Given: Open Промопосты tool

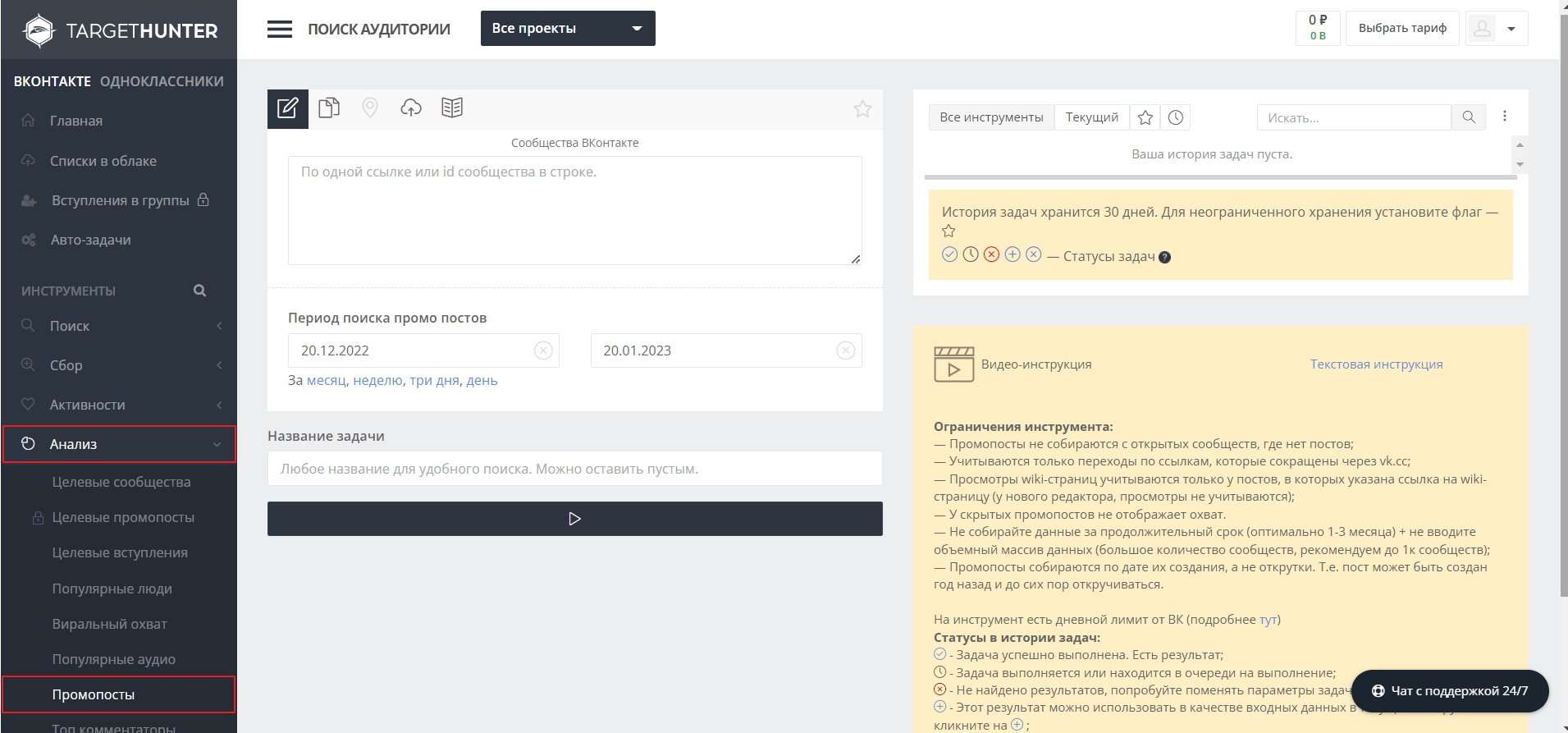Looking at the screenshot, I should coord(119,694).
